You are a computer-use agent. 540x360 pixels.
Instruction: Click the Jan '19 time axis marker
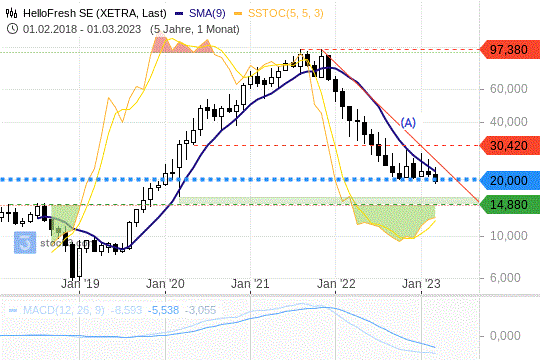point(80,284)
